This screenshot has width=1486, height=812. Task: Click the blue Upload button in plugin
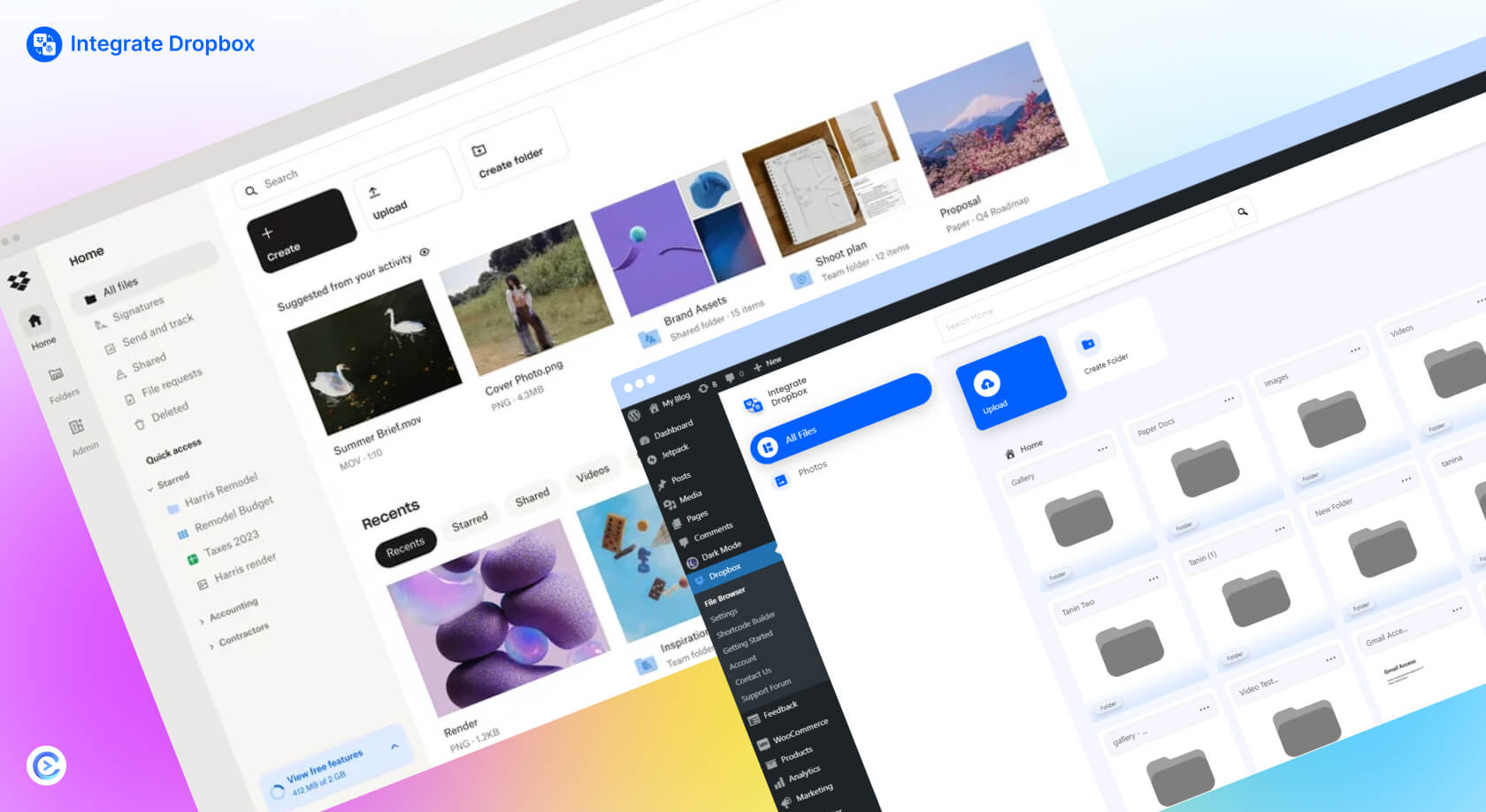tap(1009, 383)
